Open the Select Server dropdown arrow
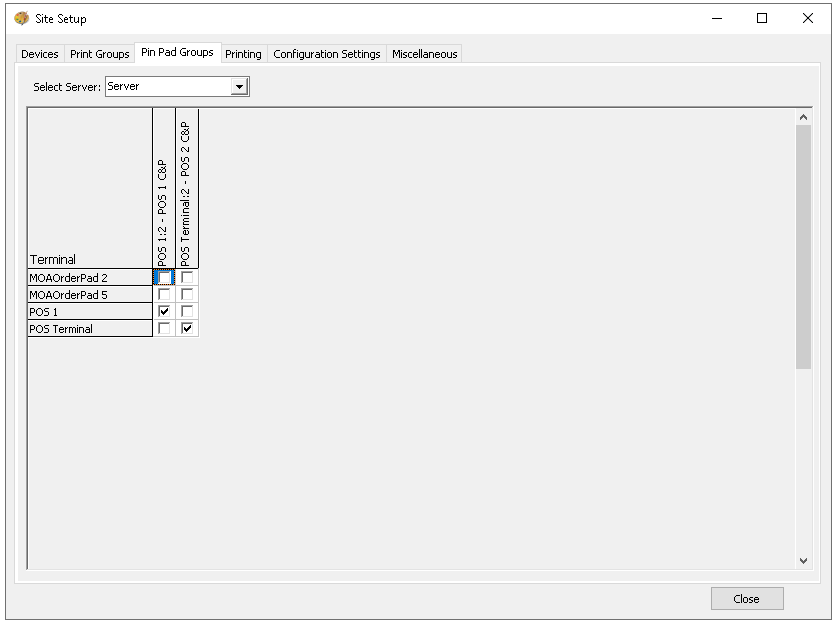This screenshot has width=836, height=621. click(239, 87)
